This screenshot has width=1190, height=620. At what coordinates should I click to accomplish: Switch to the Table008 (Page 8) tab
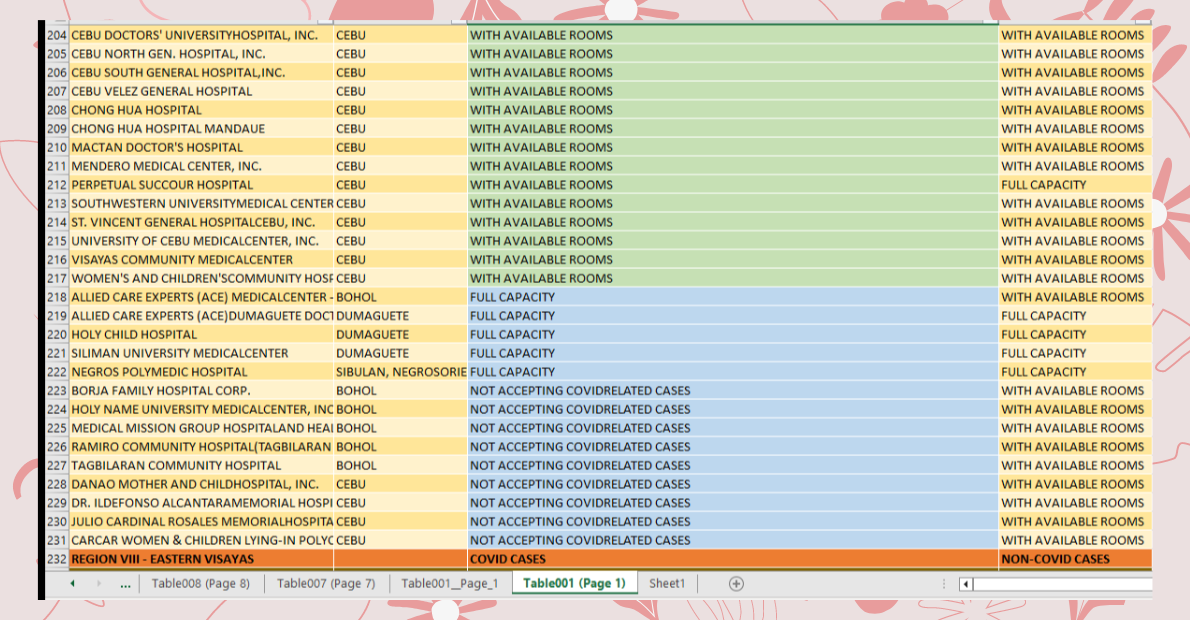click(200, 583)
